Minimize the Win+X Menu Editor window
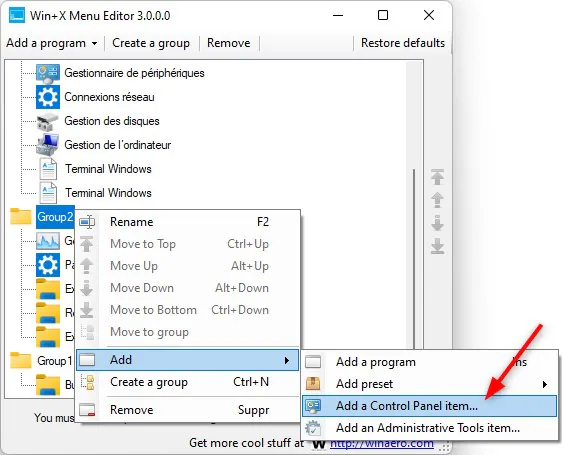This screenshot has height=455, width=562. tap(338, 15)
